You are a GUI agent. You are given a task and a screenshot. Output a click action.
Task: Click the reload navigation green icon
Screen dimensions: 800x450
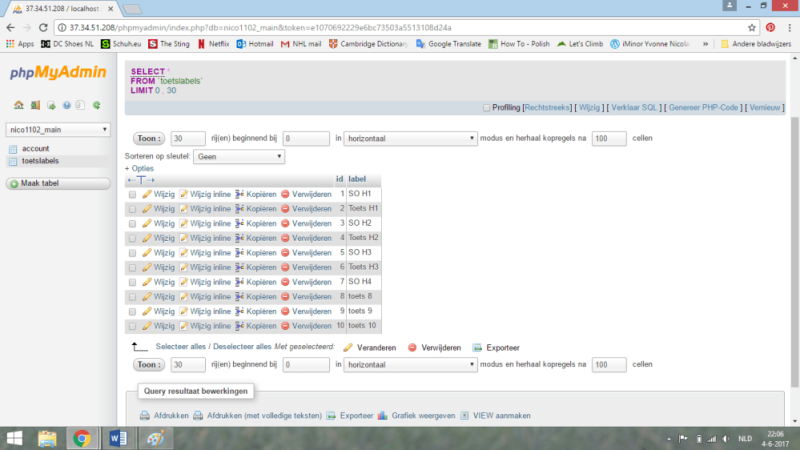(96, 105)
